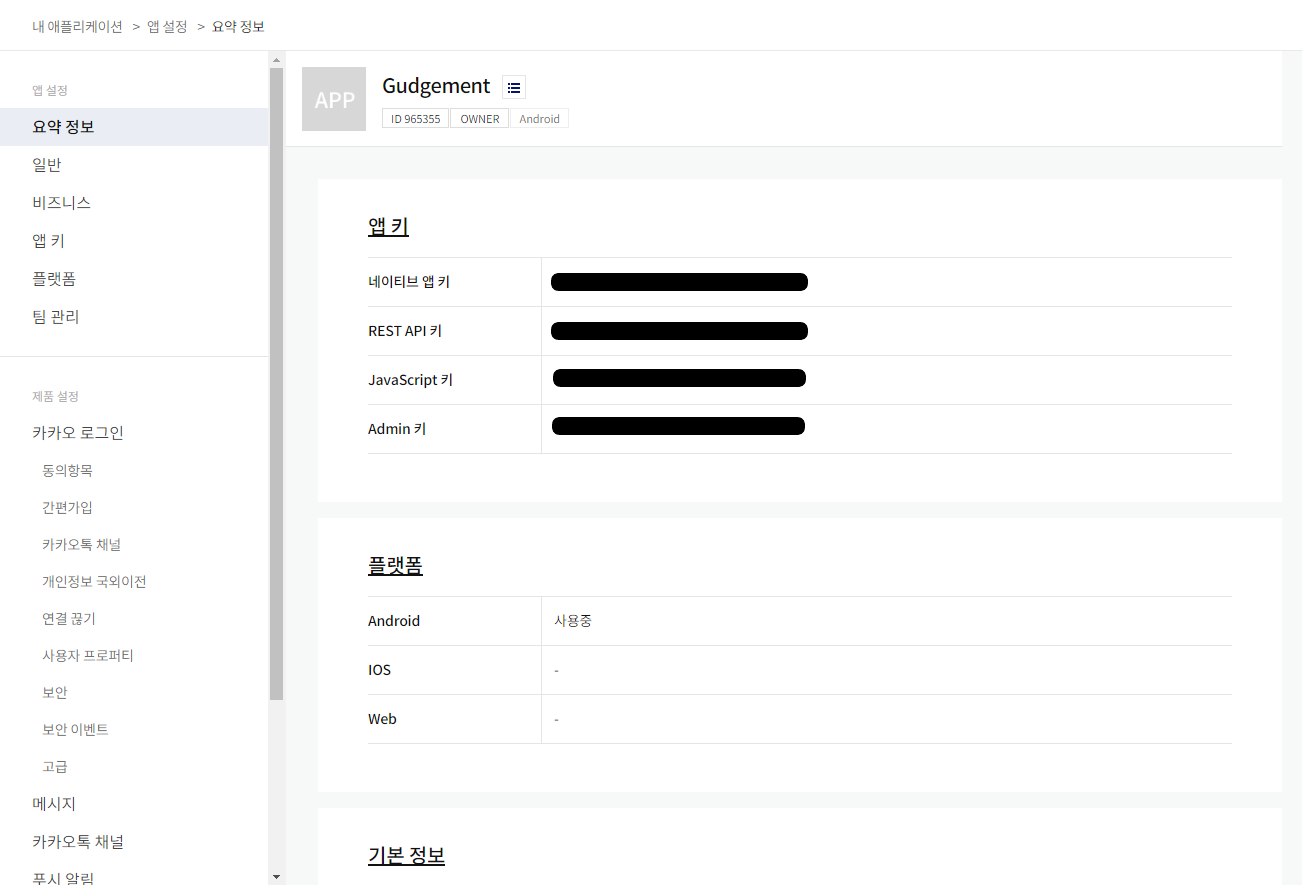Click the 플랫폼 section heading link
The width and height of the screenshot is (1302, 885).
[x=395, y=565]
